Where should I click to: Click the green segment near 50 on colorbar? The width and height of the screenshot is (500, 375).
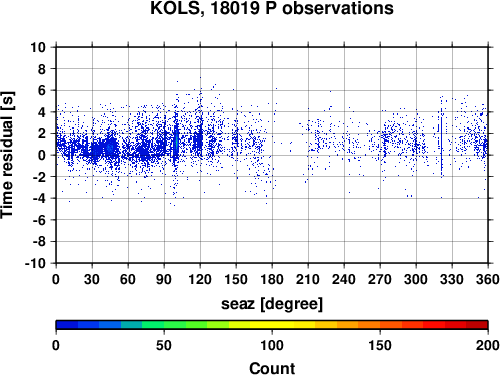coord(164,325)
